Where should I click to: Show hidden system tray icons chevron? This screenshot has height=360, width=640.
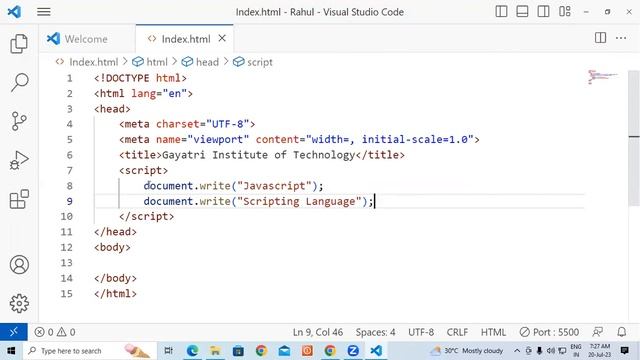click(517, 351)
